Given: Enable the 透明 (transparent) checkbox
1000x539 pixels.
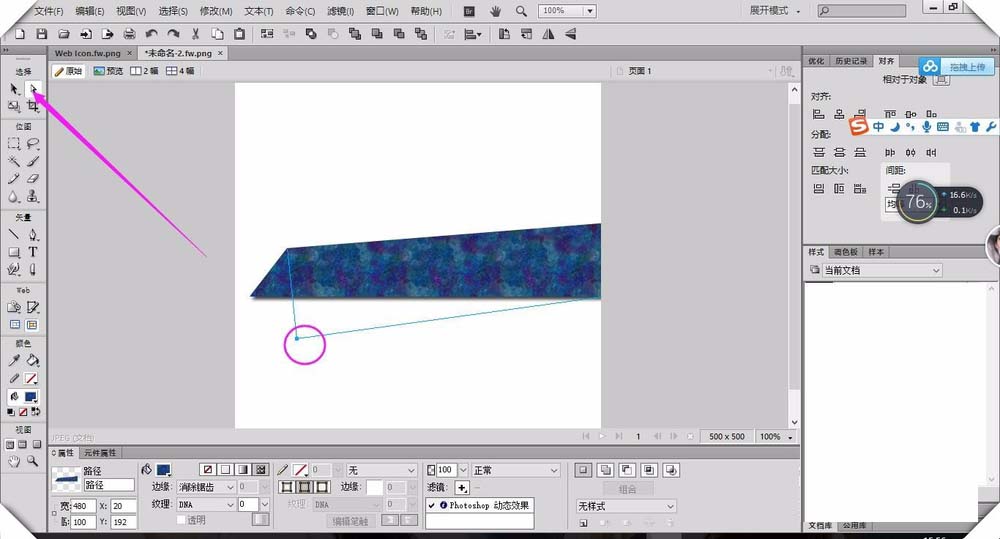Looking at the screenshot, I should tap(181, 520).
